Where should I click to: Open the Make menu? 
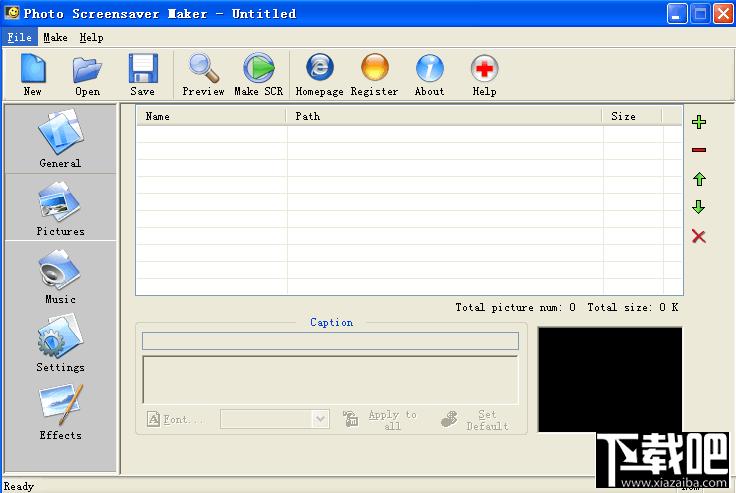[x=55, y=38]
